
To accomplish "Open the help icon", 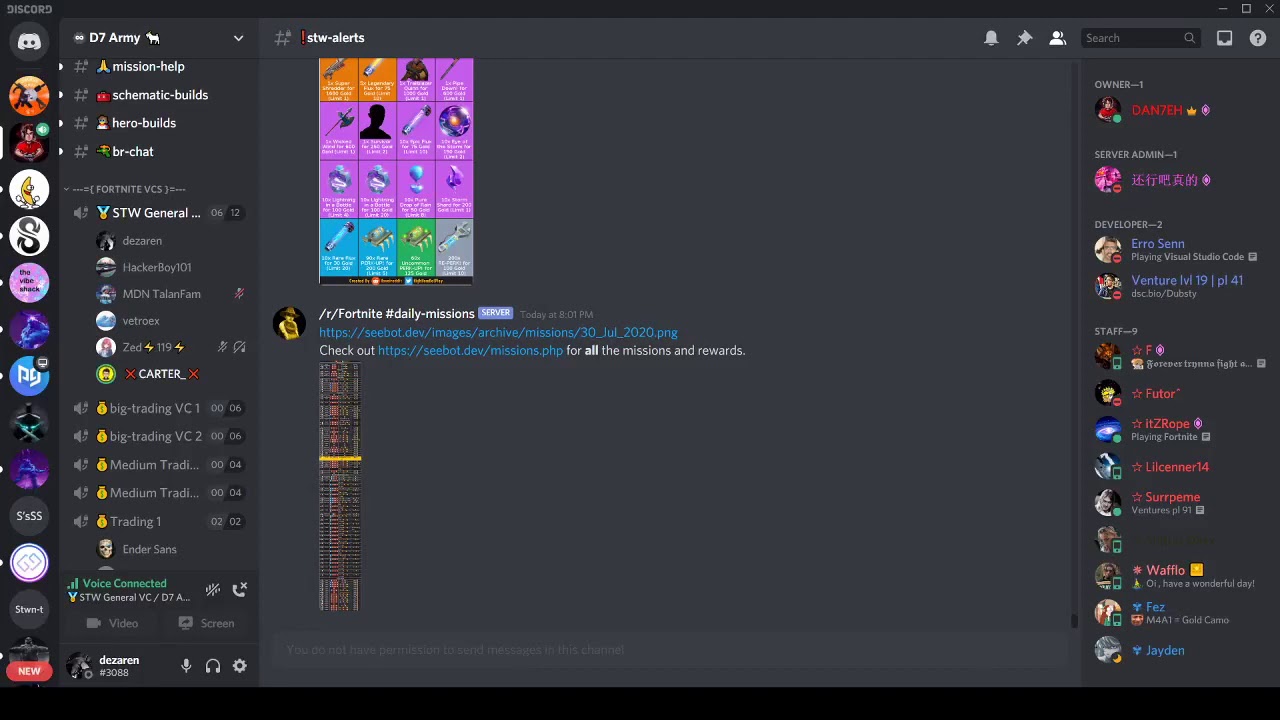I will [1258, 38].
